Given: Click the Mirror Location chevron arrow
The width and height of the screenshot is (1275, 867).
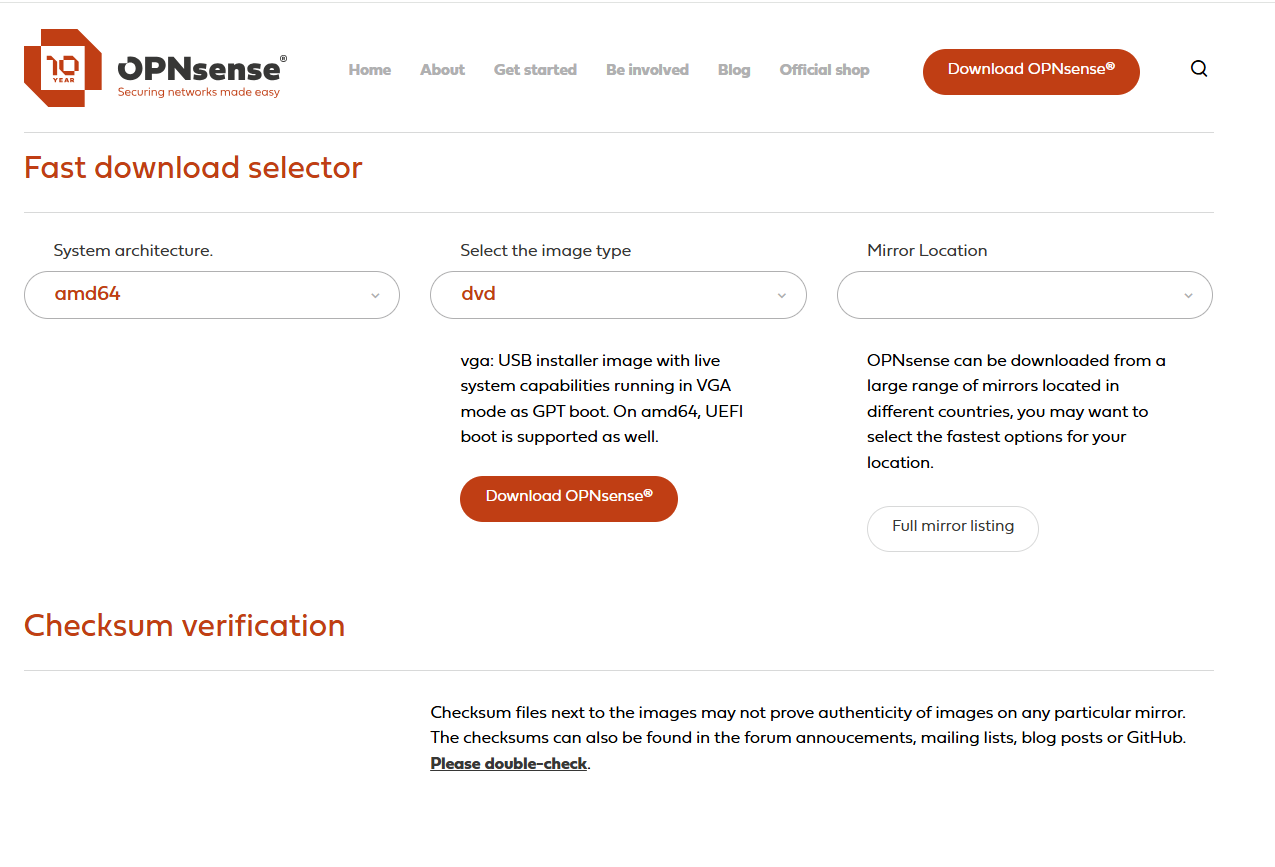Looking at the screenshot, I should coord(1188,295).
